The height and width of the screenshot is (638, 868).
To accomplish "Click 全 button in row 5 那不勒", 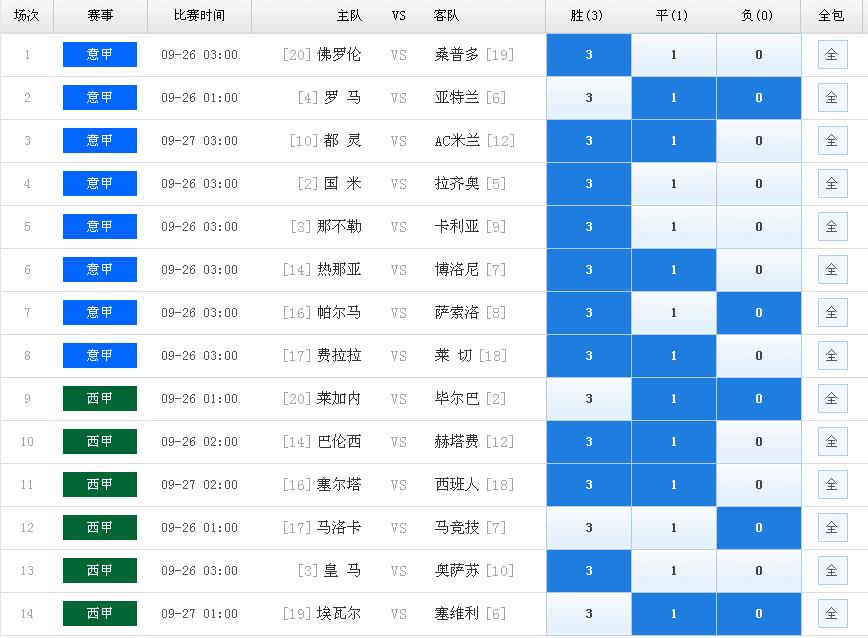I will click(832, 227).
